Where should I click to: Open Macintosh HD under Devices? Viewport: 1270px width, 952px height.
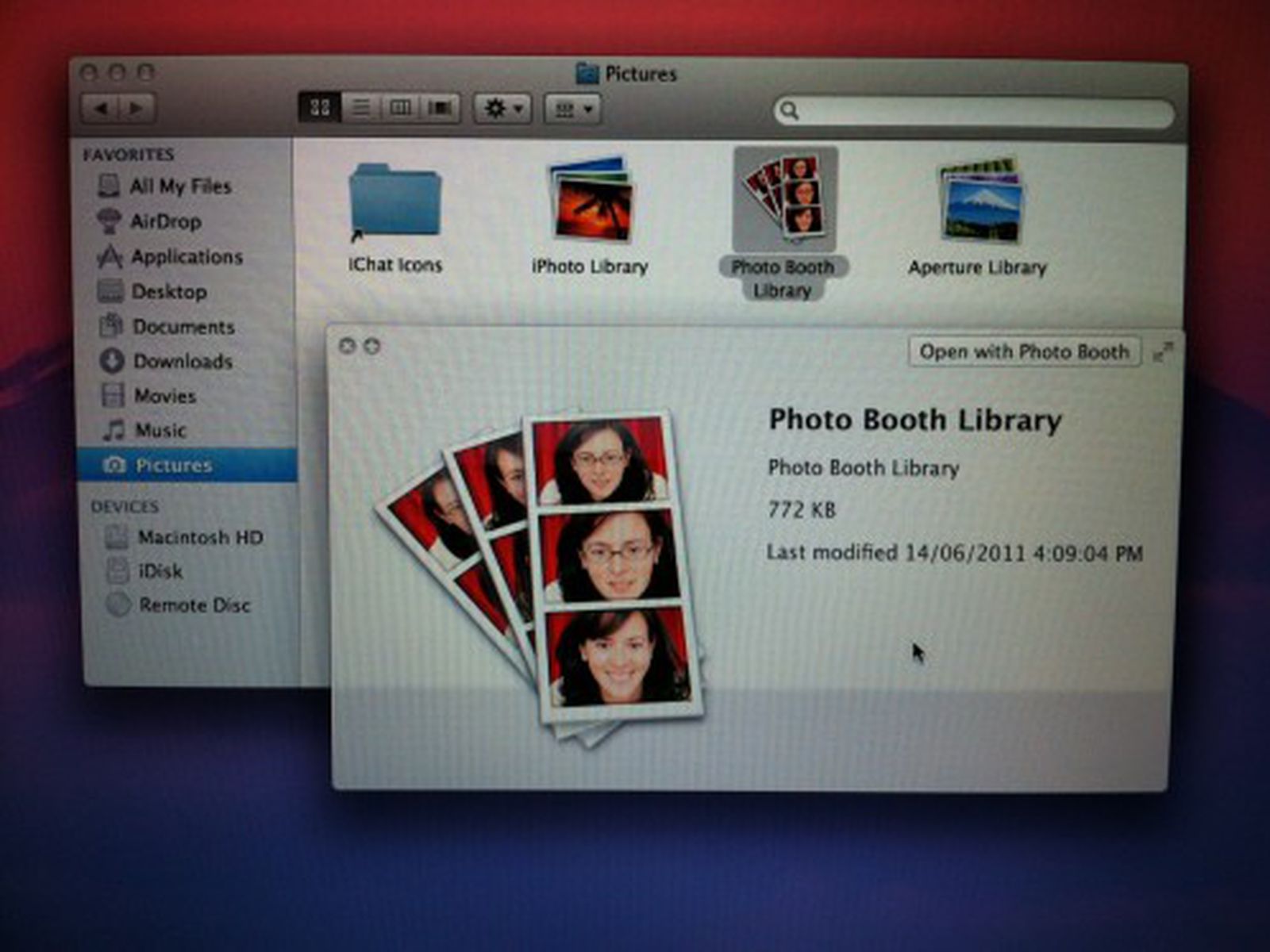(199, 537)
